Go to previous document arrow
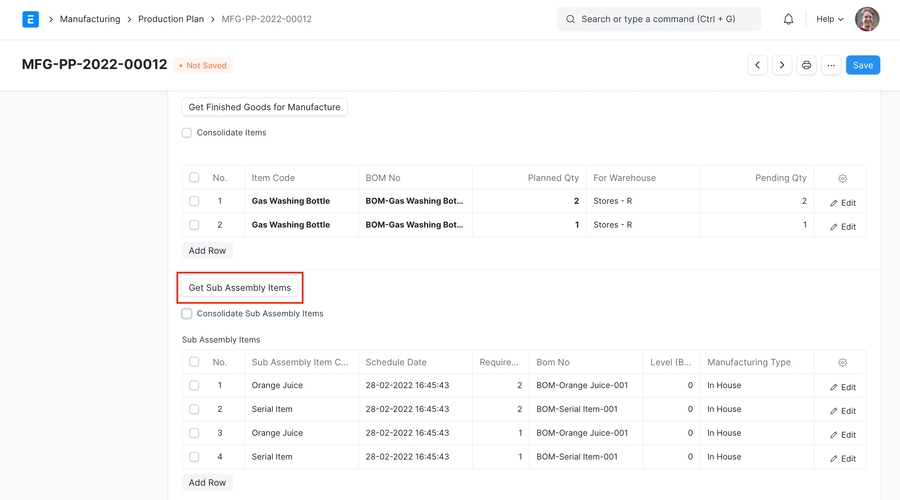 click(757, 65)
